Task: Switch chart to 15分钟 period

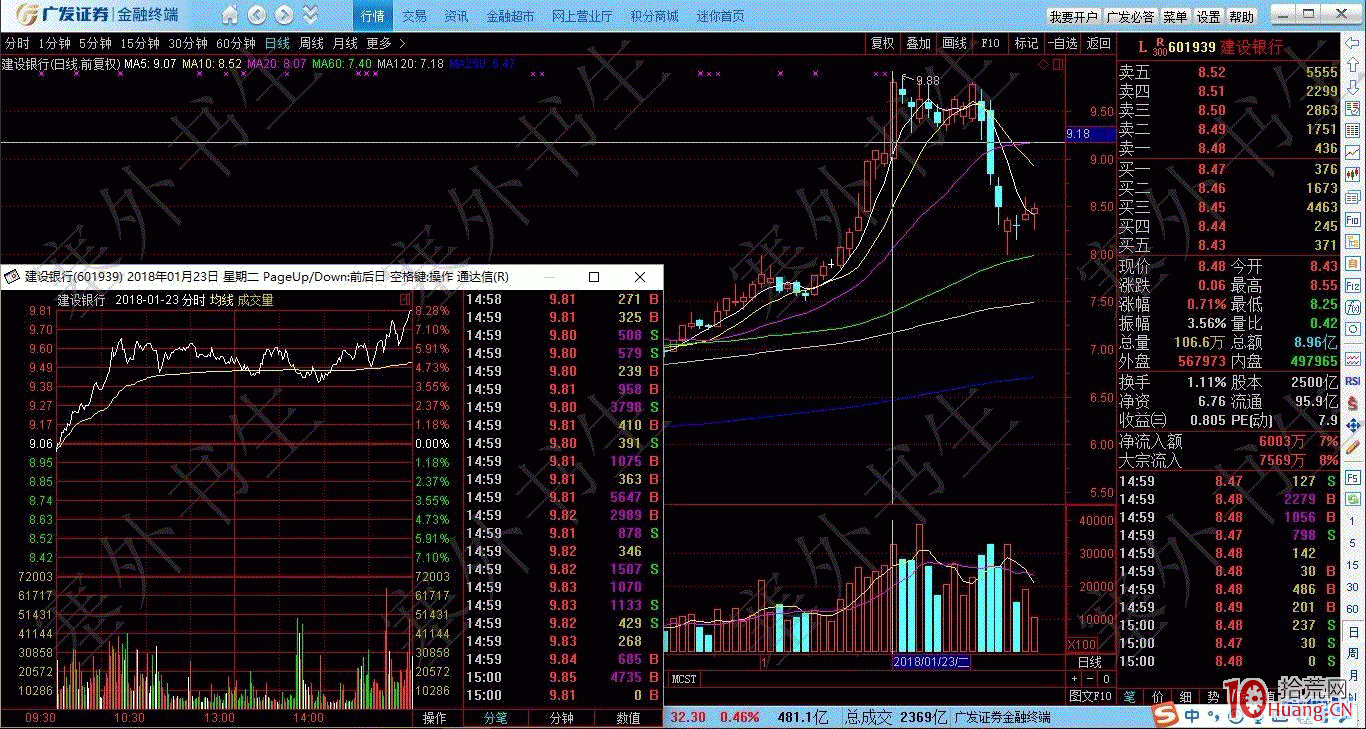Action: point(140,43)
